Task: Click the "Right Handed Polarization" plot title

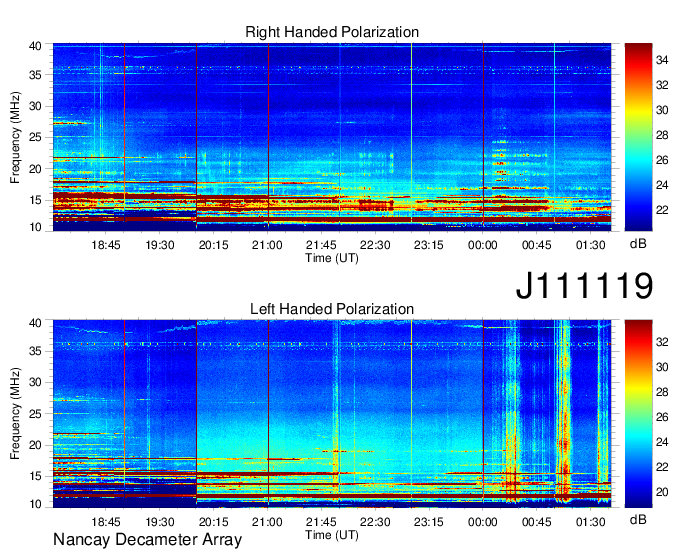Action: click(332, 32)
